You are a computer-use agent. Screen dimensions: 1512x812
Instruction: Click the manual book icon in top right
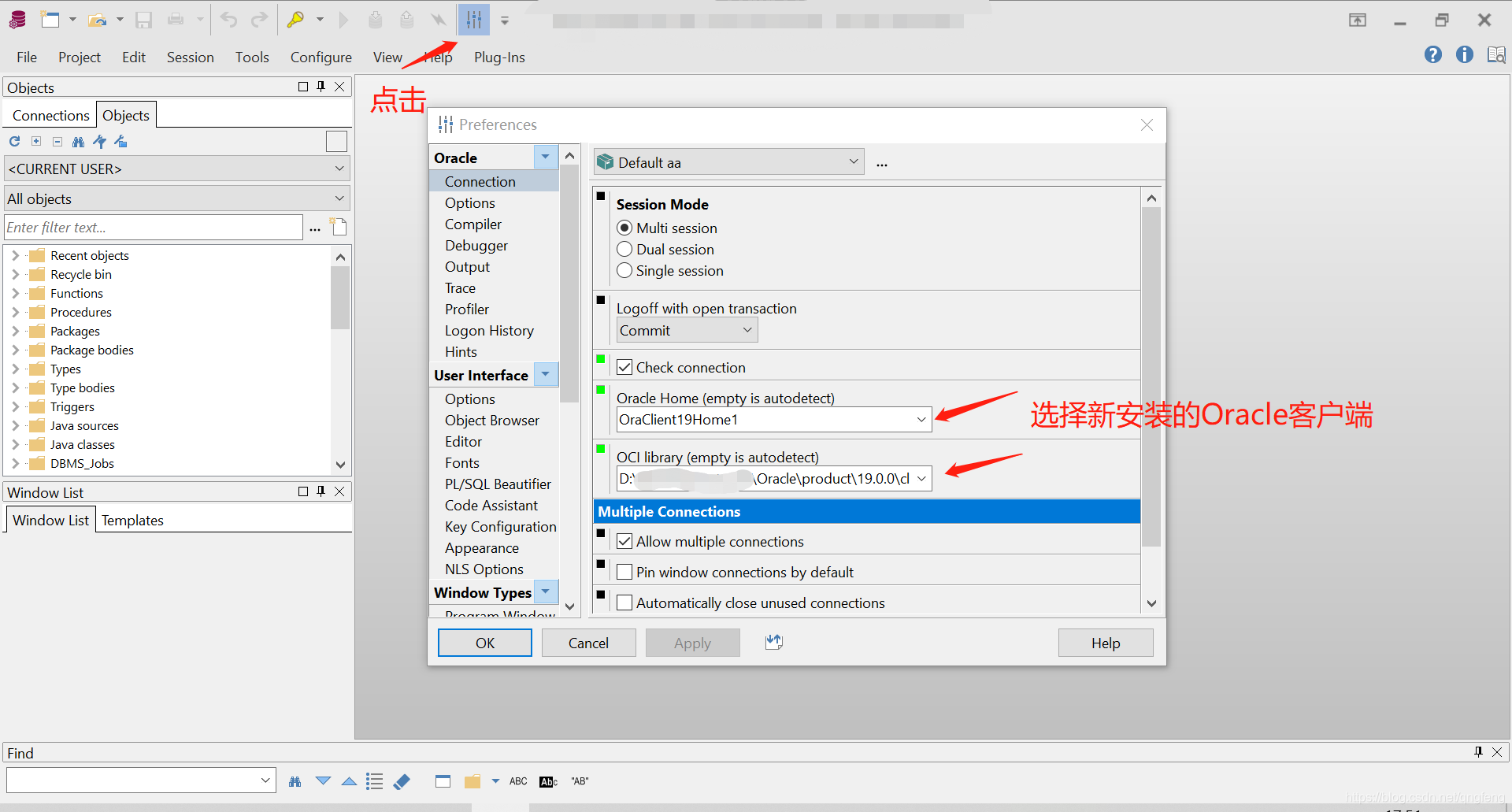click(1496, 54)
